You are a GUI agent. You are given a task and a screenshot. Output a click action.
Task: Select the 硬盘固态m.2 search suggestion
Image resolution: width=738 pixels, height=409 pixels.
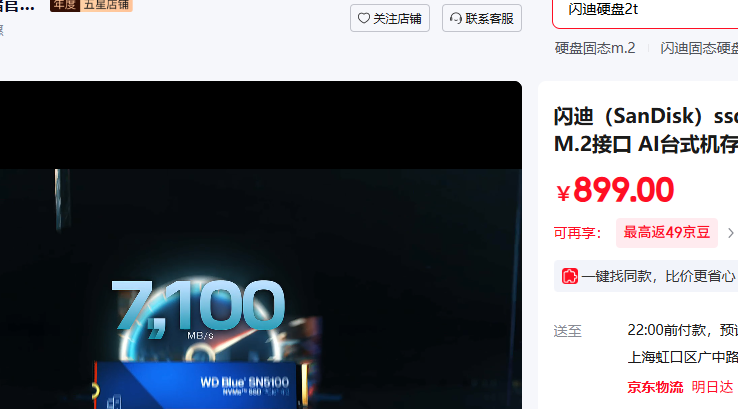(595, 48)
